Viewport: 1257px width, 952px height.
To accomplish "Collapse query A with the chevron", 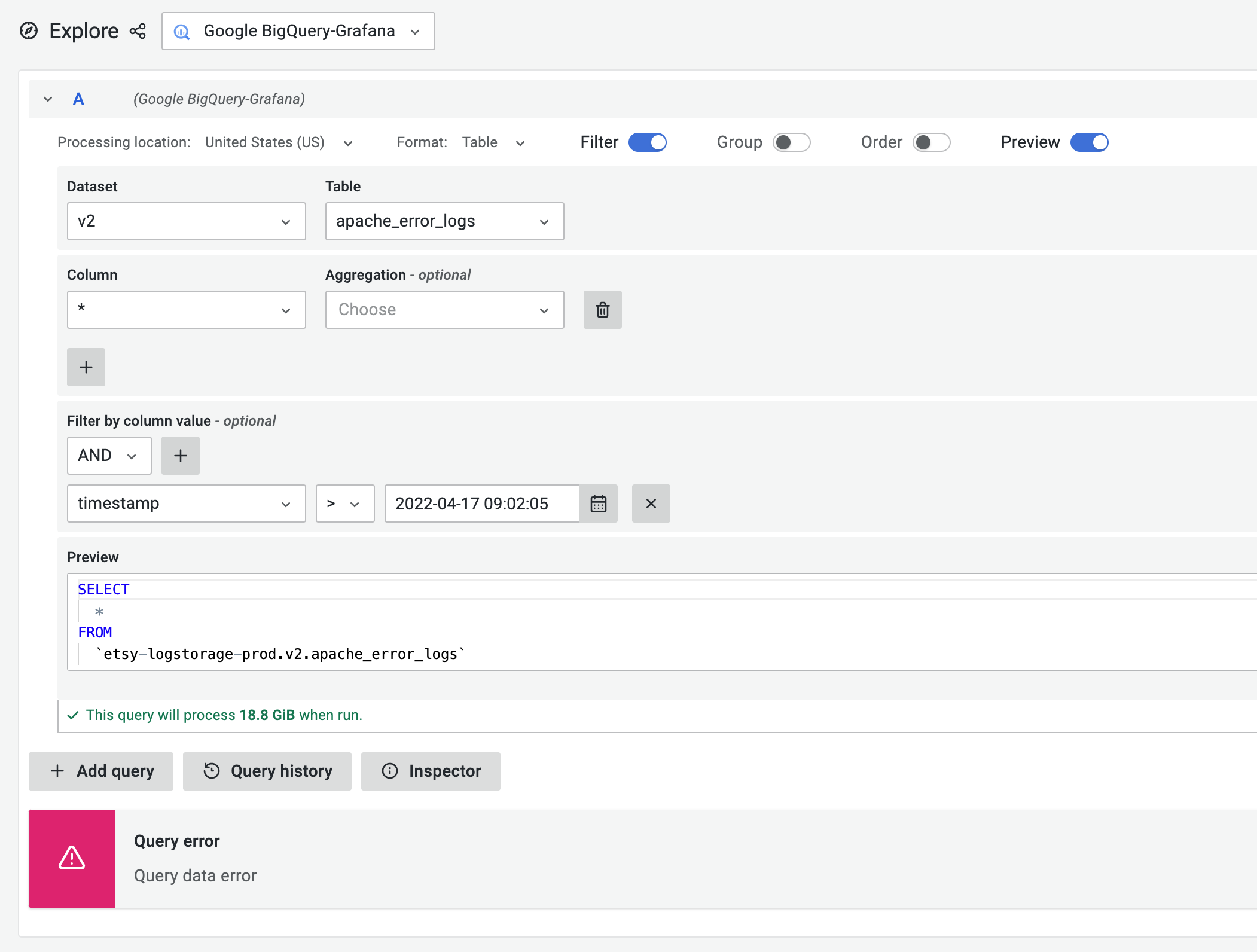I will coord(47,99).
